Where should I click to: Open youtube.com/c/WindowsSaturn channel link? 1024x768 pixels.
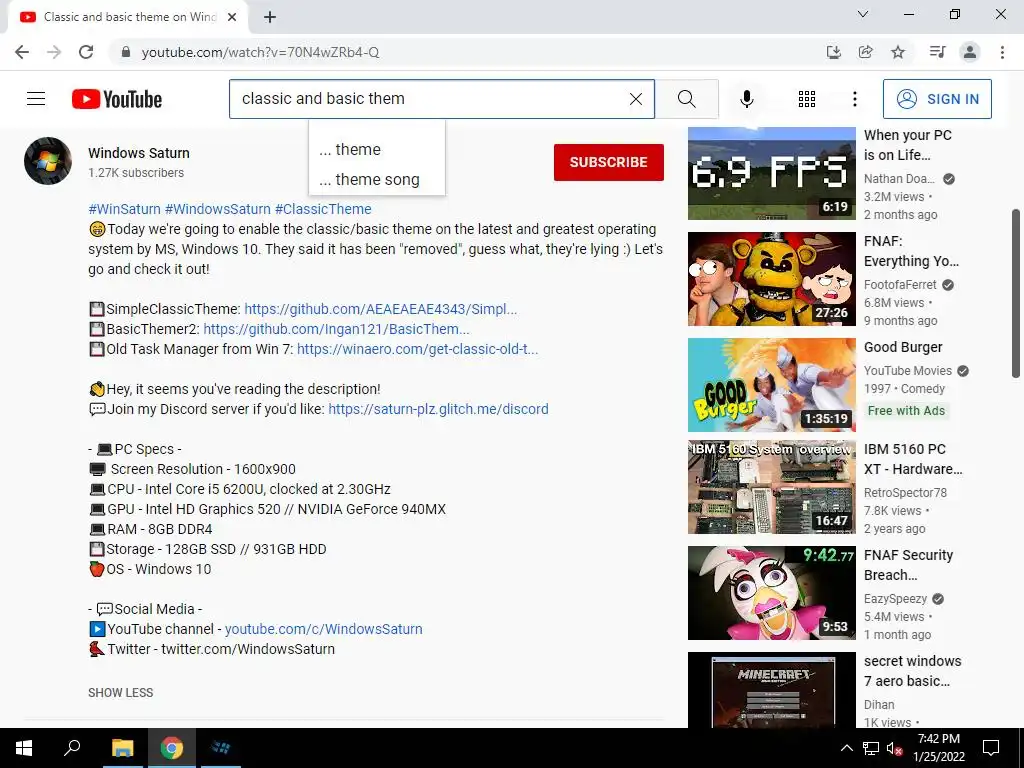click(x=324, y=629)
